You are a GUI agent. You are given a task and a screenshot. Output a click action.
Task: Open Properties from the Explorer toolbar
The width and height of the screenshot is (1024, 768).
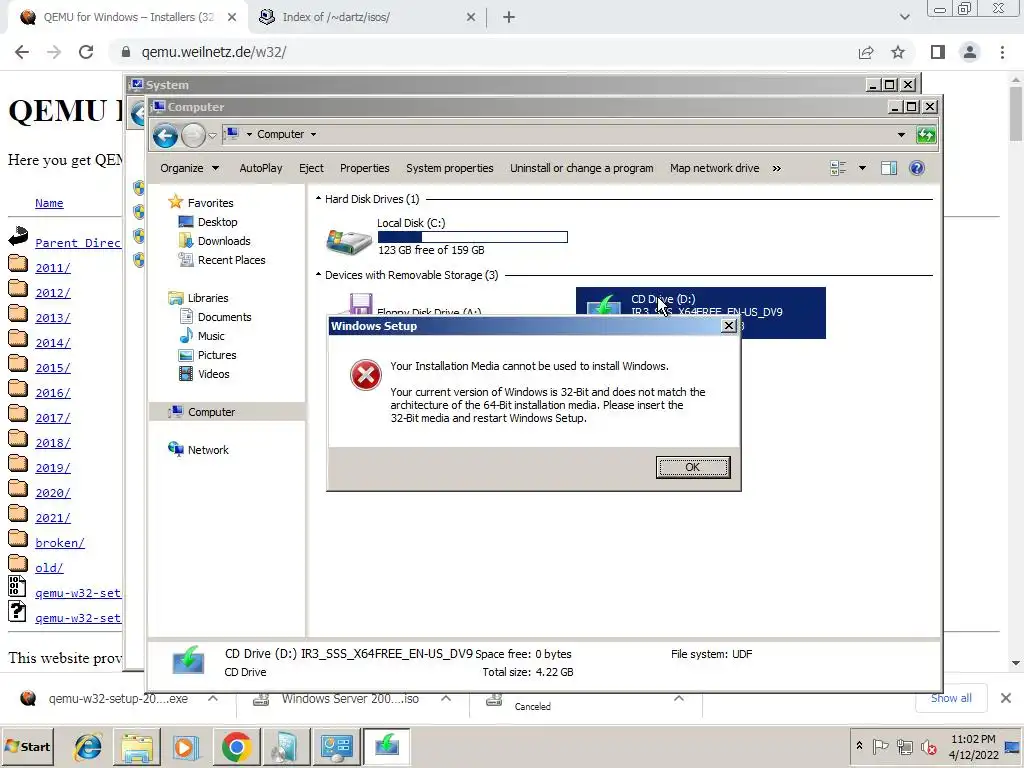tap(364, 168)
